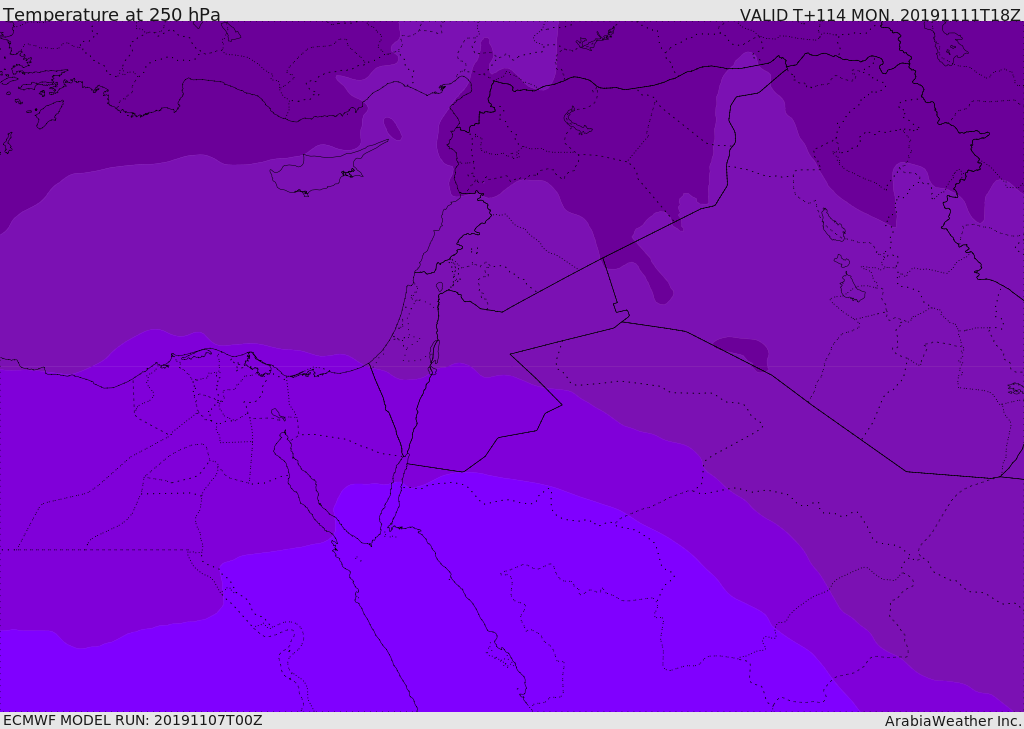The width and height of the screenshot is (1024, 729).
Task: Click the 'VALID T+114 MON. 20191111T18Z' timestamp
Action: [x=880, y=15]
